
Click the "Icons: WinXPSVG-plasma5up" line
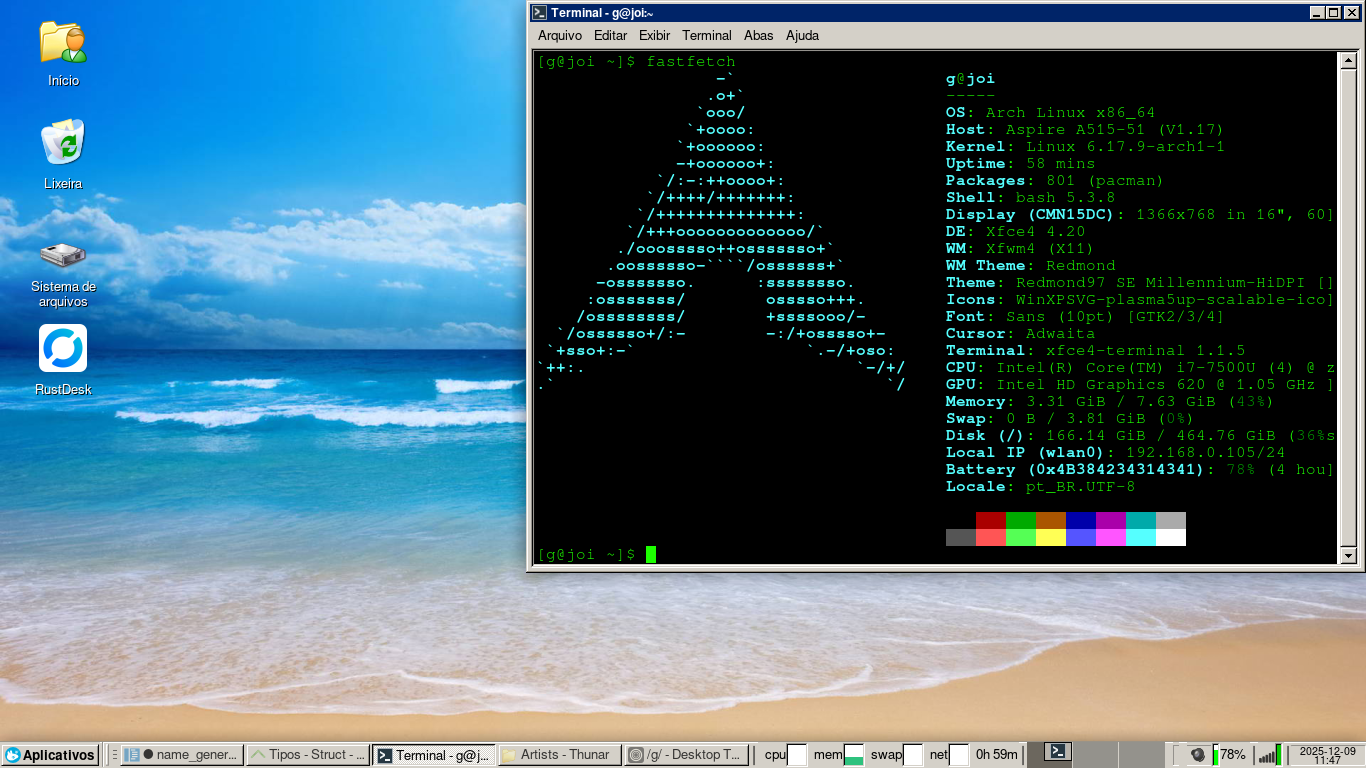click(x=1141, y=300)
